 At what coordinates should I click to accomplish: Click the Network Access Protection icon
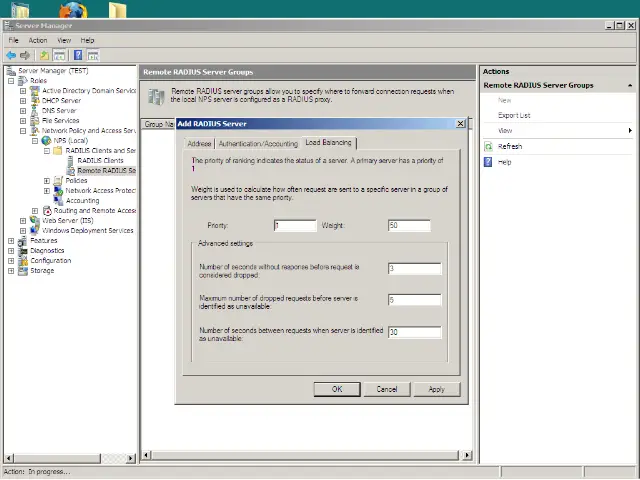[58, 191]
